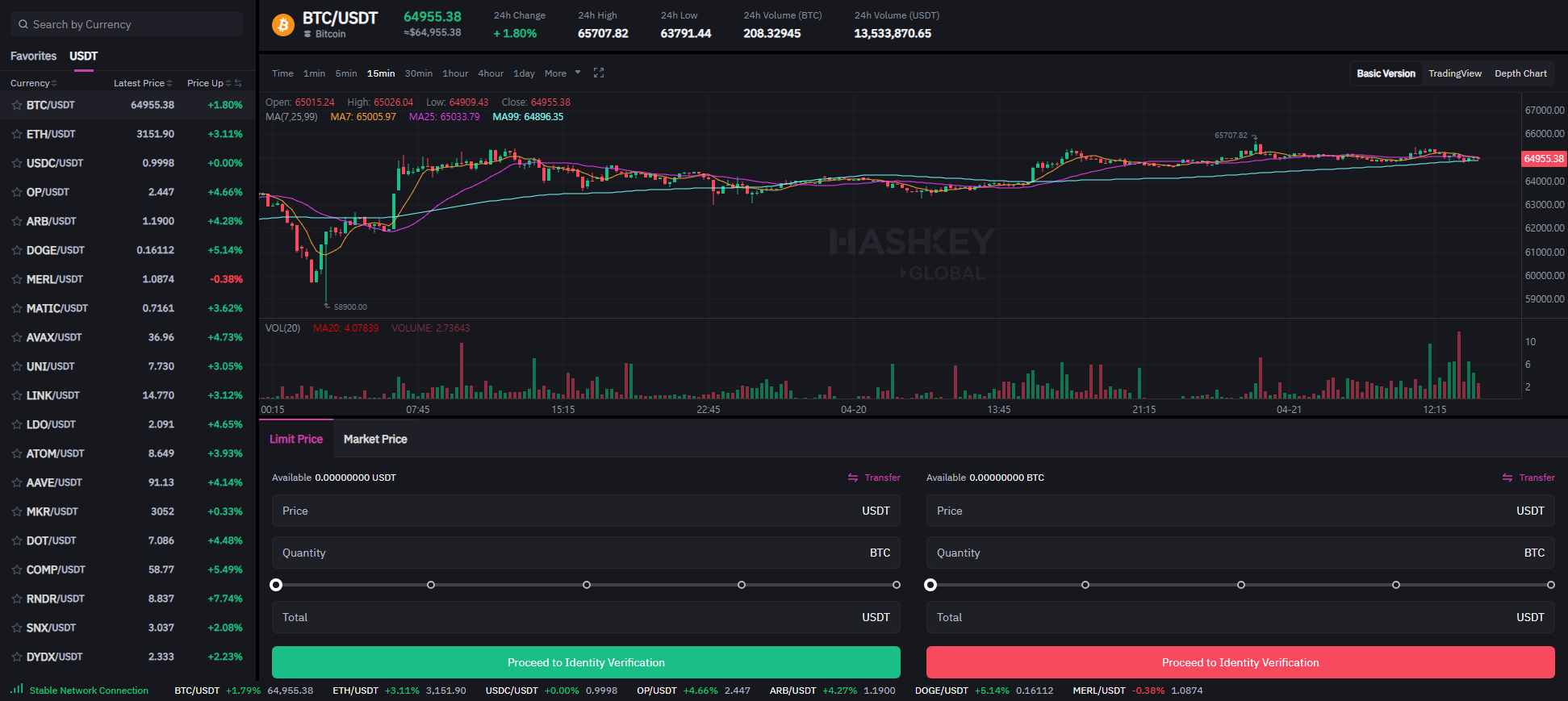The width and height of the screenshot is (1568, 701).
Task: Click ETH/USDT in bottom ticker
Action: [355, 691]
